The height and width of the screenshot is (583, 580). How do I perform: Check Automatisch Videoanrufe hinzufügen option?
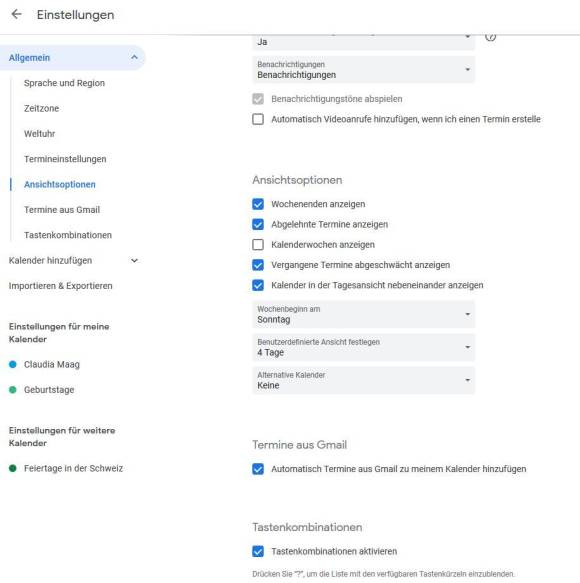tap(258, 119)
